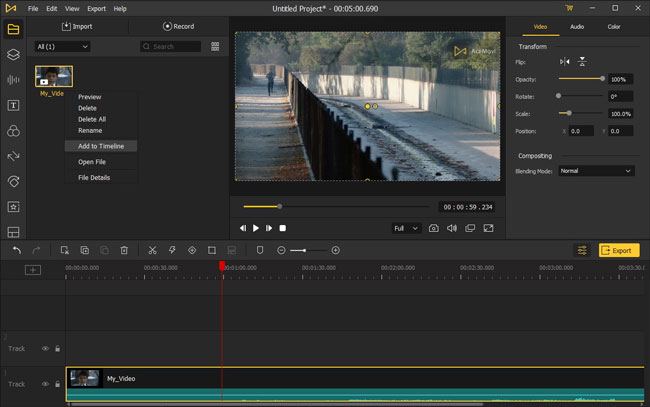Switch to the Color properties tab

pos(614,27)
